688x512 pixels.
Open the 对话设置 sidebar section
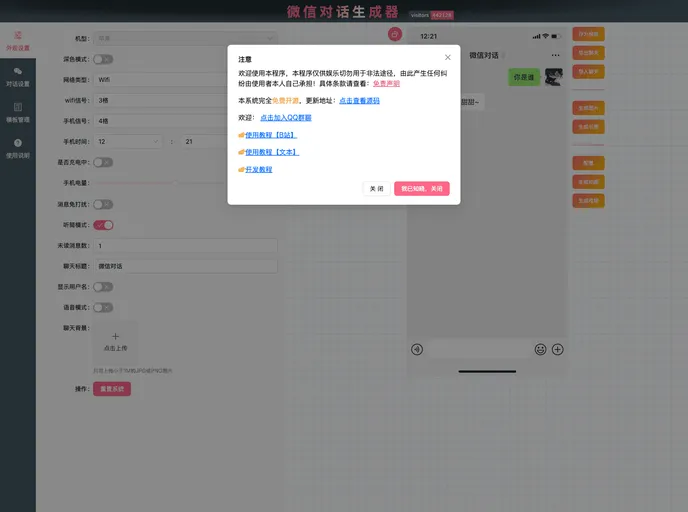pos(18,77)
